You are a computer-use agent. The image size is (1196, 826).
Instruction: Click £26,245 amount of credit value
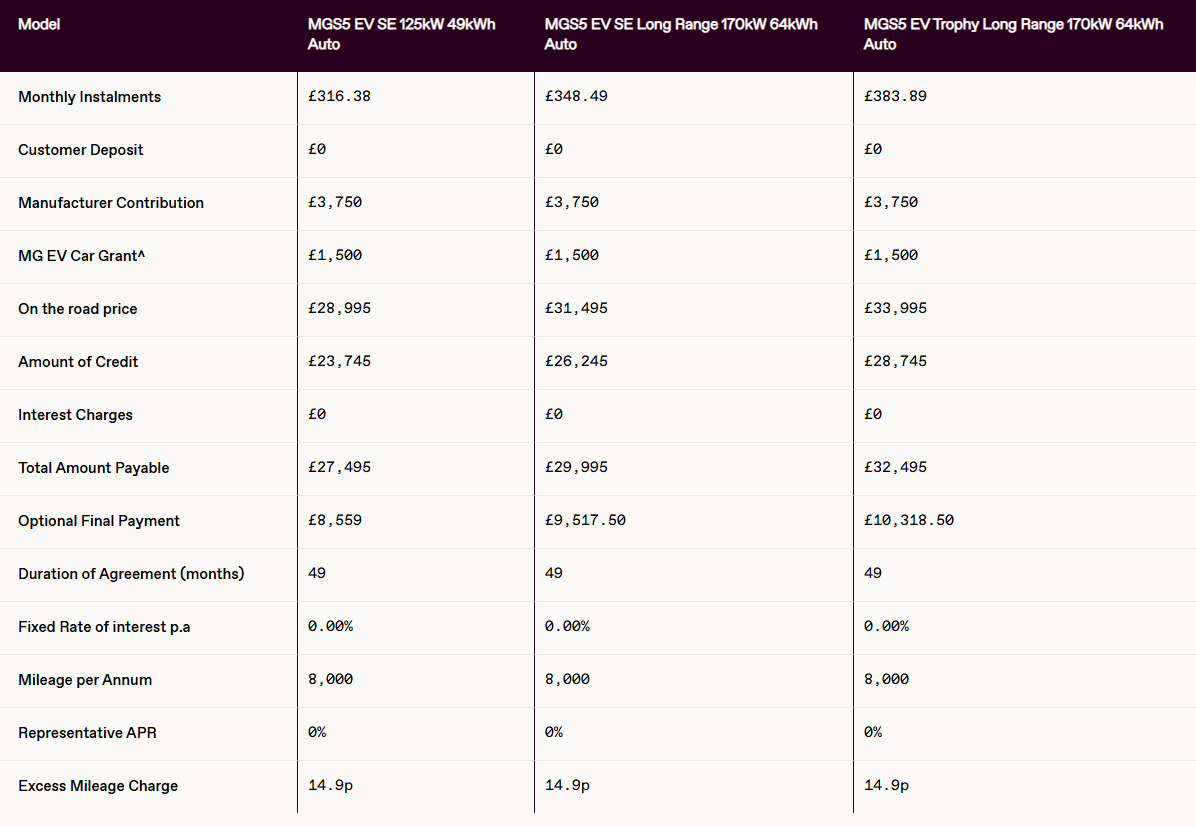[576, 361]
